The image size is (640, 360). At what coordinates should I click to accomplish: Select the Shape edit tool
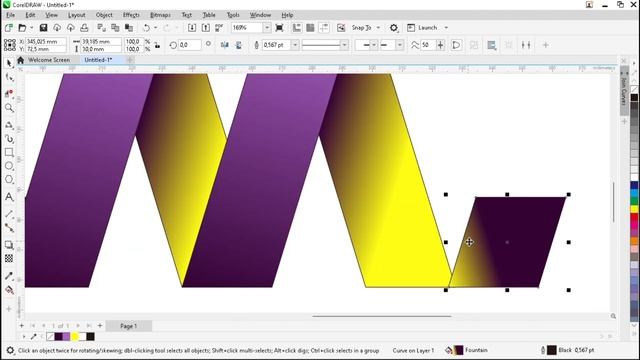[9, 78]
